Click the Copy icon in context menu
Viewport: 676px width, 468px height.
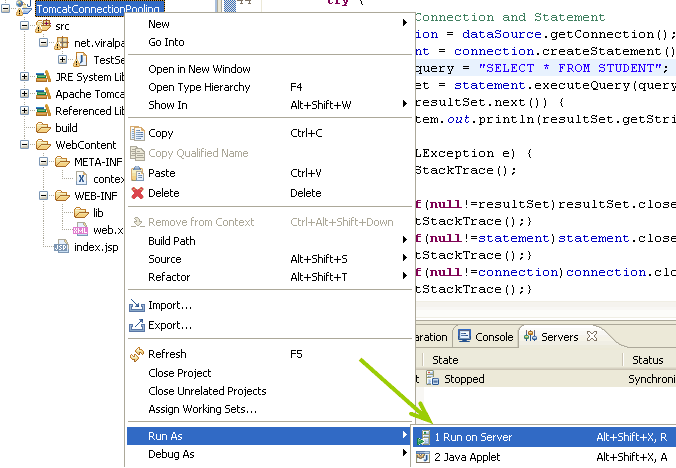pyautogui.click(x=137, y=133)
